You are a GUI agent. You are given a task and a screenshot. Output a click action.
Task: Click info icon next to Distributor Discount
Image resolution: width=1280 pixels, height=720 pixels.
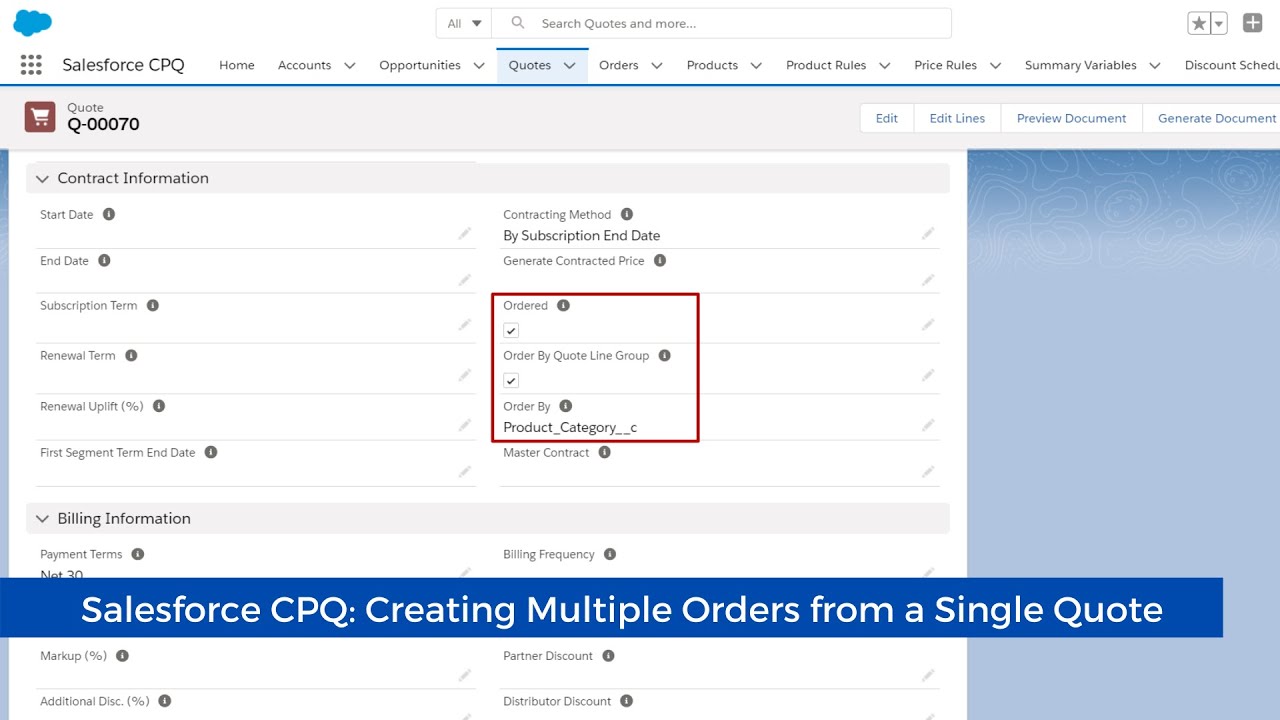tap(626, 701)
